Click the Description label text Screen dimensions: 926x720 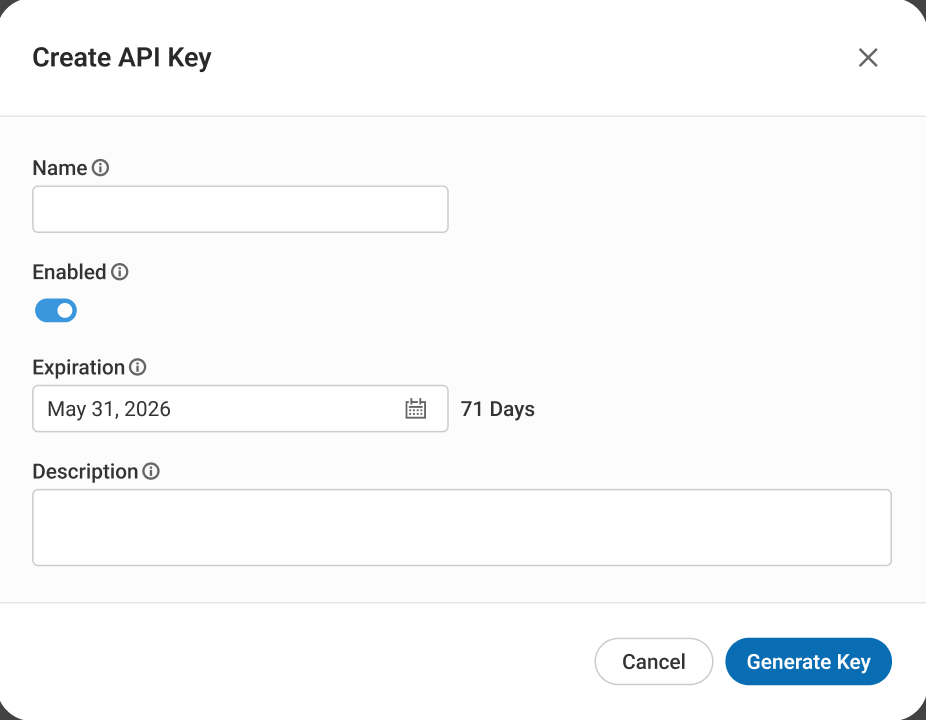(85, 471)
